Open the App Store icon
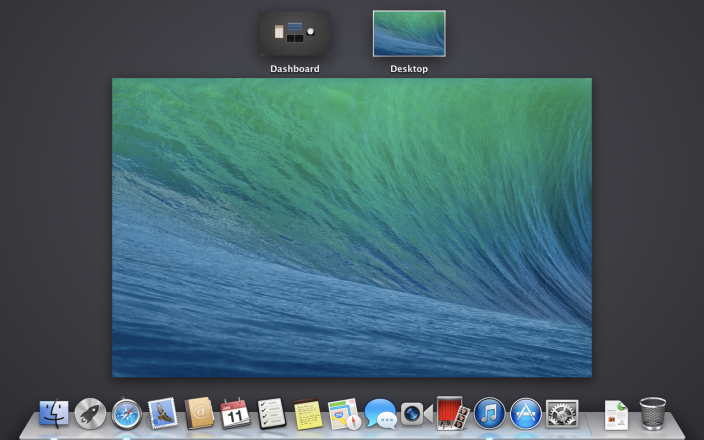The width and height of the screenshot is (704, 440). click(525, 413)
